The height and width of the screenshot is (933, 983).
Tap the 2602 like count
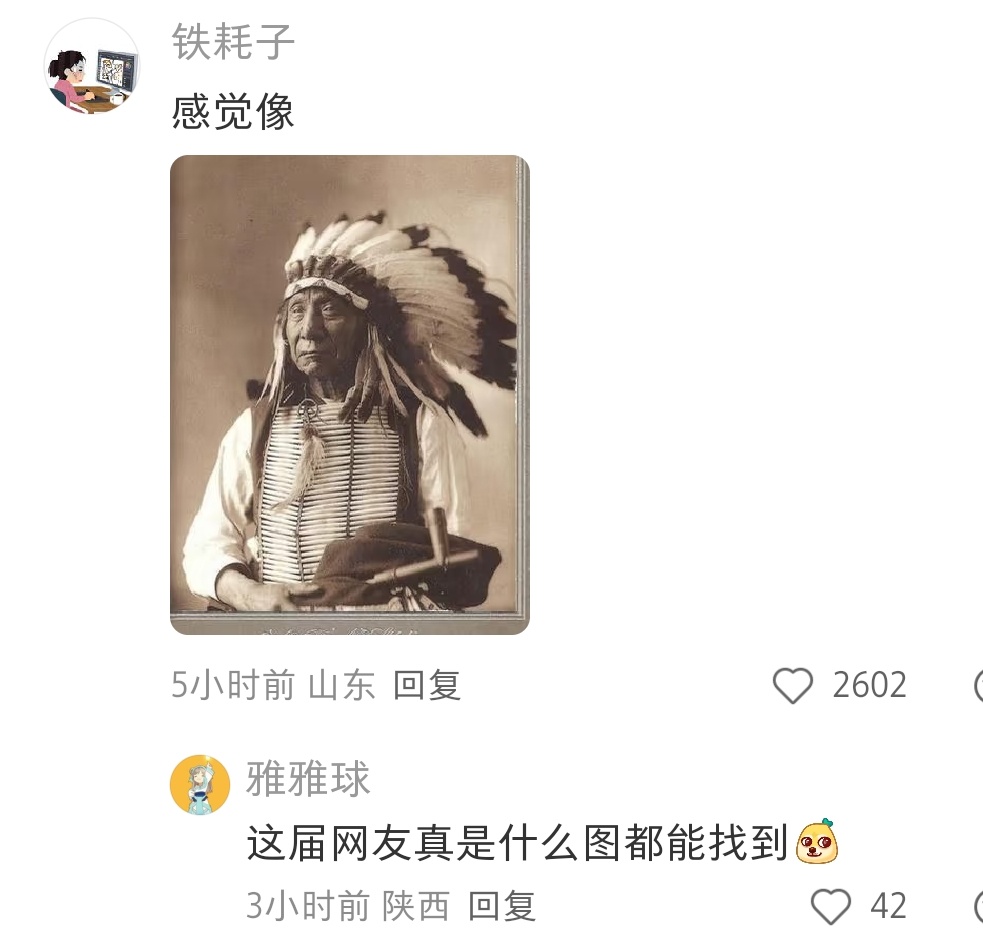click(x=870, y=685)
